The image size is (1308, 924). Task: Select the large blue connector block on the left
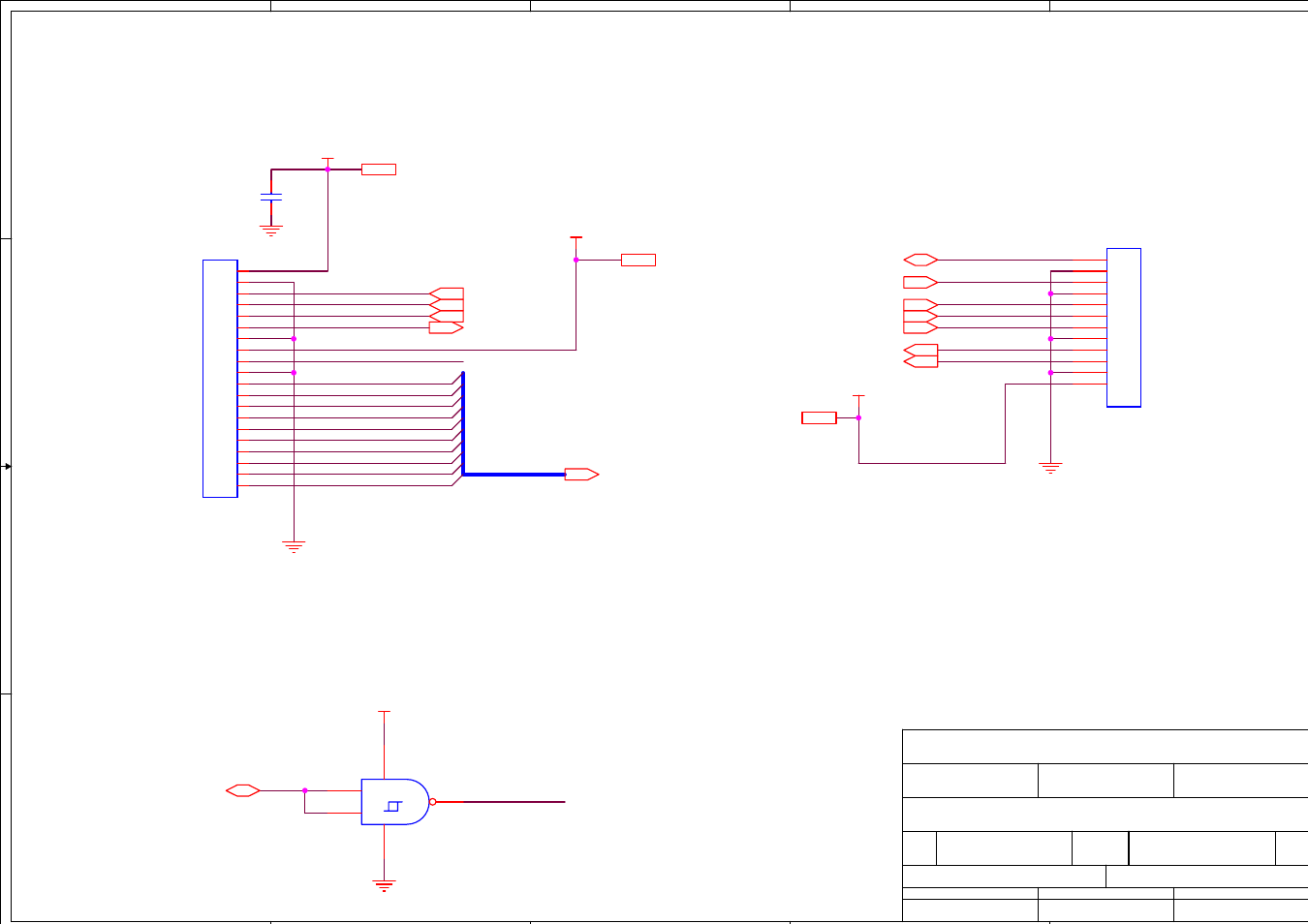(220, 379)
